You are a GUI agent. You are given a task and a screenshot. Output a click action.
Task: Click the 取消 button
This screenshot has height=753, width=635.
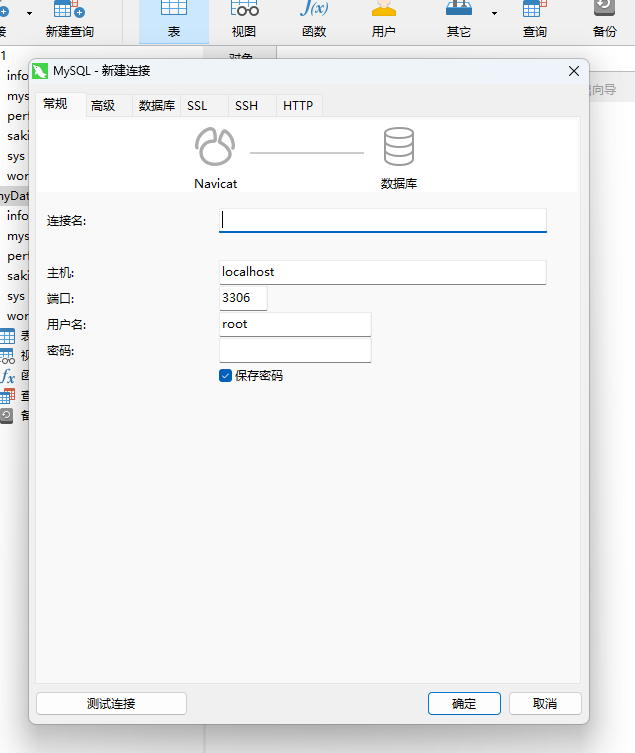pos(545,704)
